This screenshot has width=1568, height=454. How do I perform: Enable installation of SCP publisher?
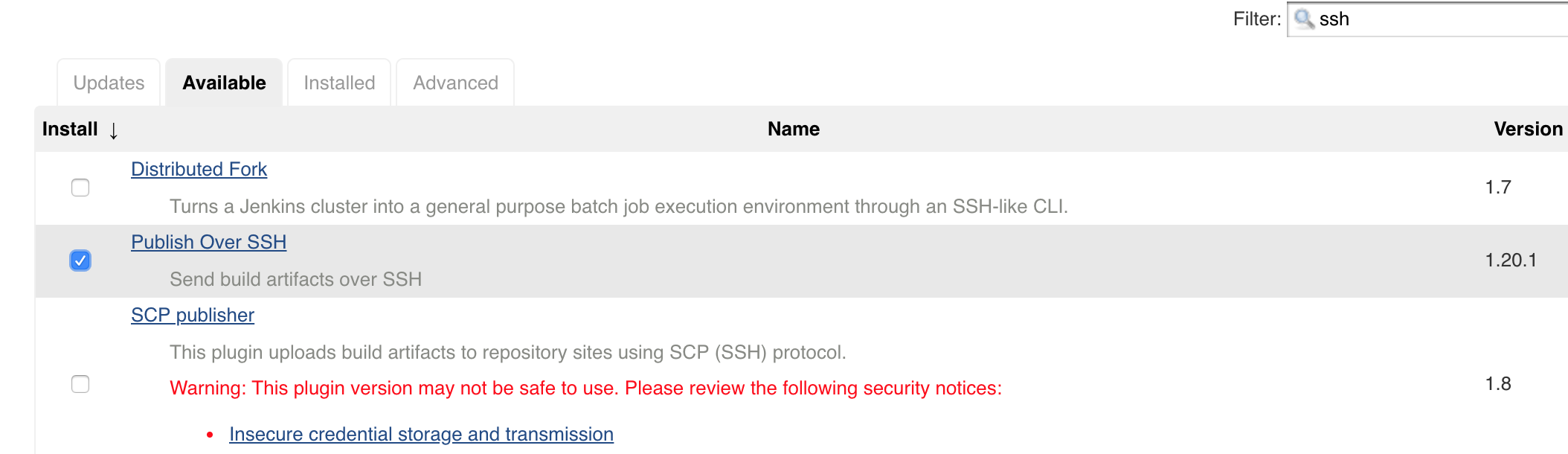point(80,384)
